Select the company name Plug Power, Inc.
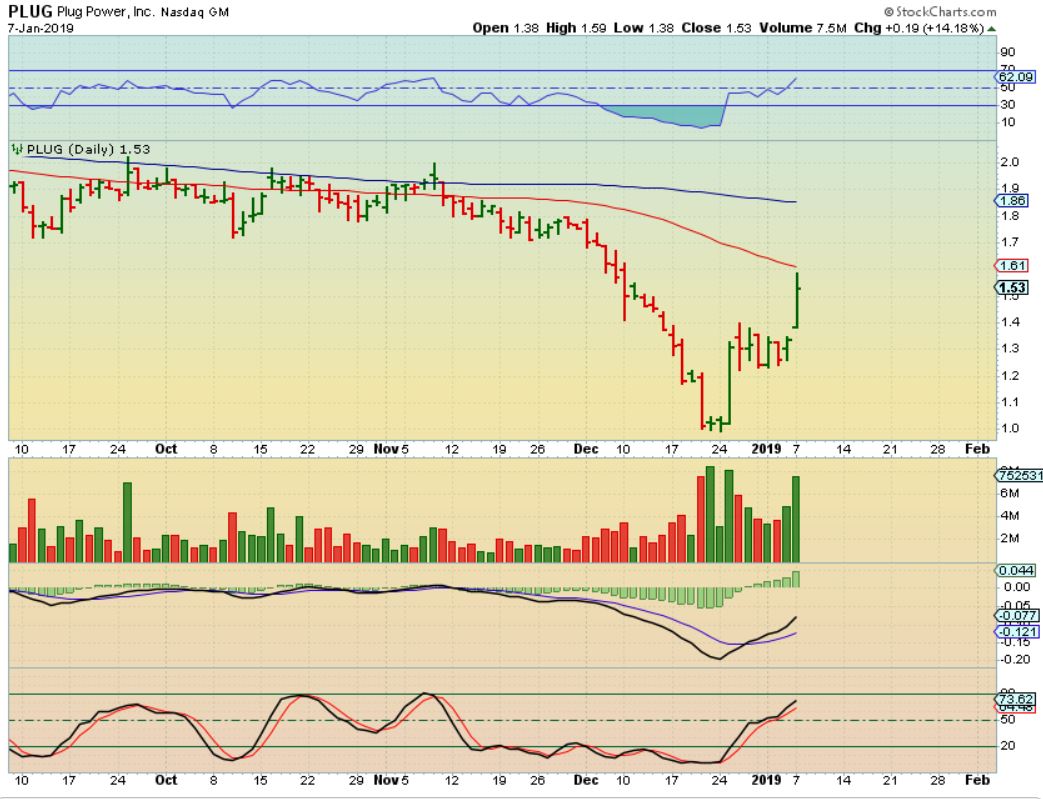 106,11
